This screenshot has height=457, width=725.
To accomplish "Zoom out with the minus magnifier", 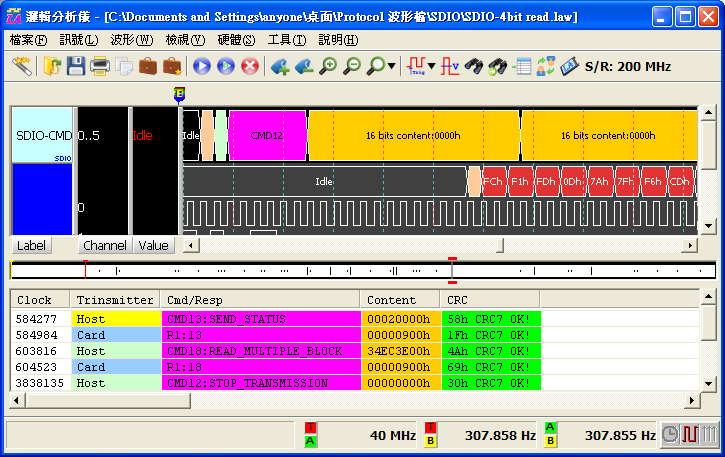I will tap(352, 66).
